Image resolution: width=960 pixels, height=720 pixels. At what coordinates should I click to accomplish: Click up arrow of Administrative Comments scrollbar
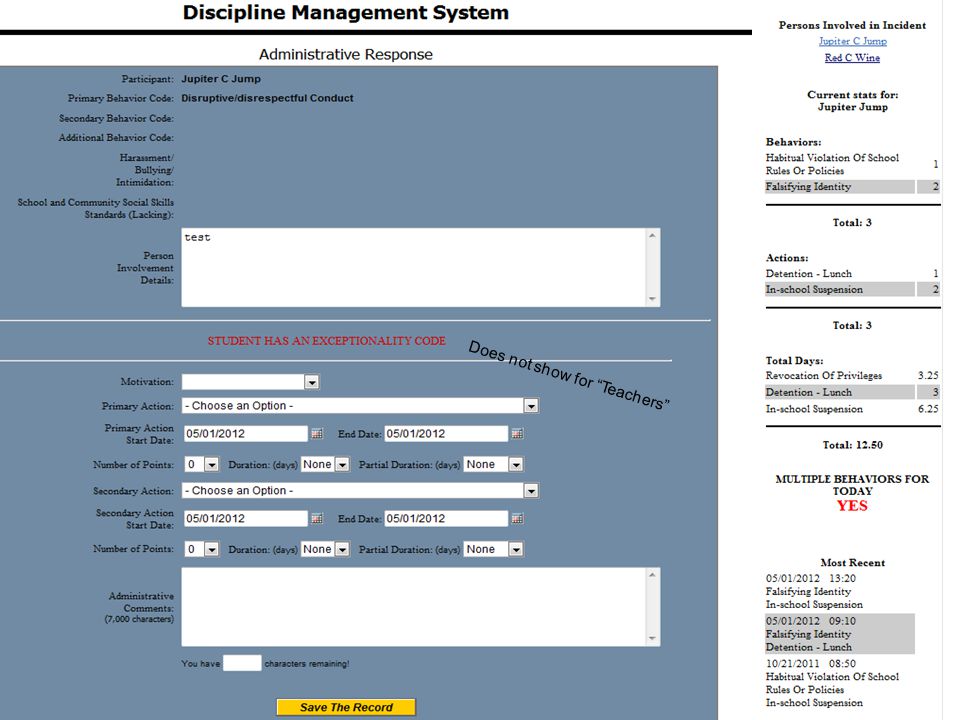[653, 575]
